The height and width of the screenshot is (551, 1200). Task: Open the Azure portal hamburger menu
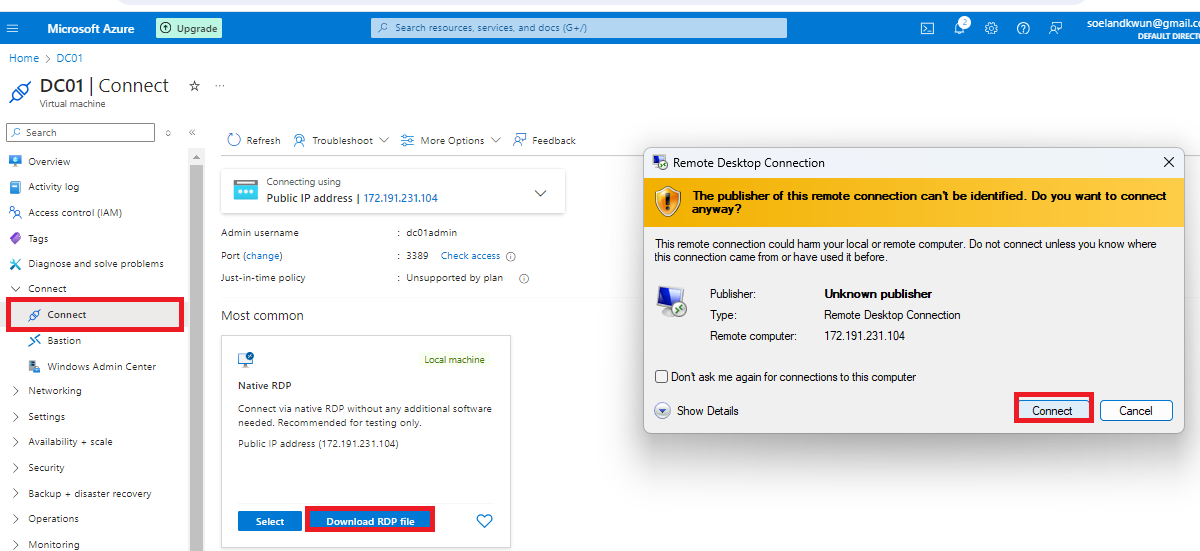12,28
